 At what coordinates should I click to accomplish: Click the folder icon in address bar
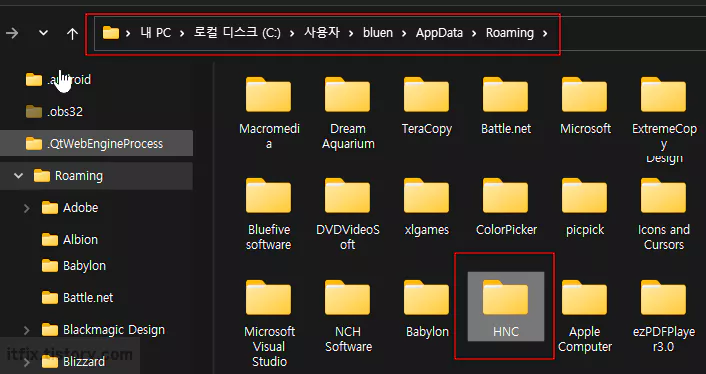(x=111, y=33)
